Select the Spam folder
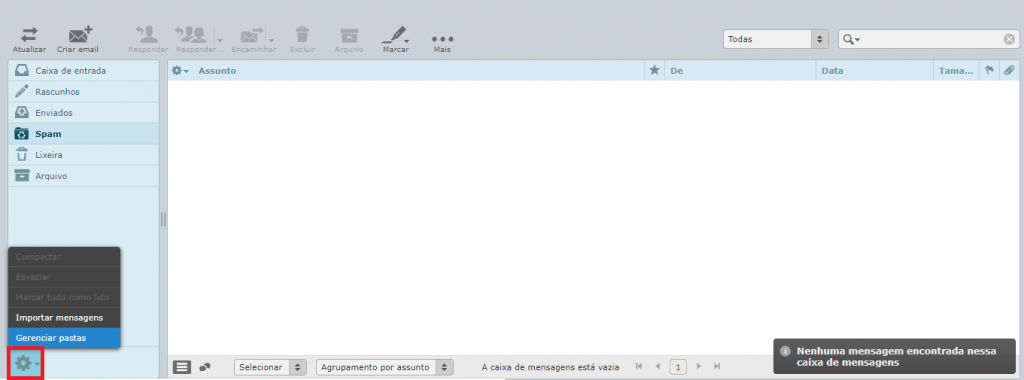Viewport: 1024px width, 380px height. pyautogui.click(x=84, y=134)
